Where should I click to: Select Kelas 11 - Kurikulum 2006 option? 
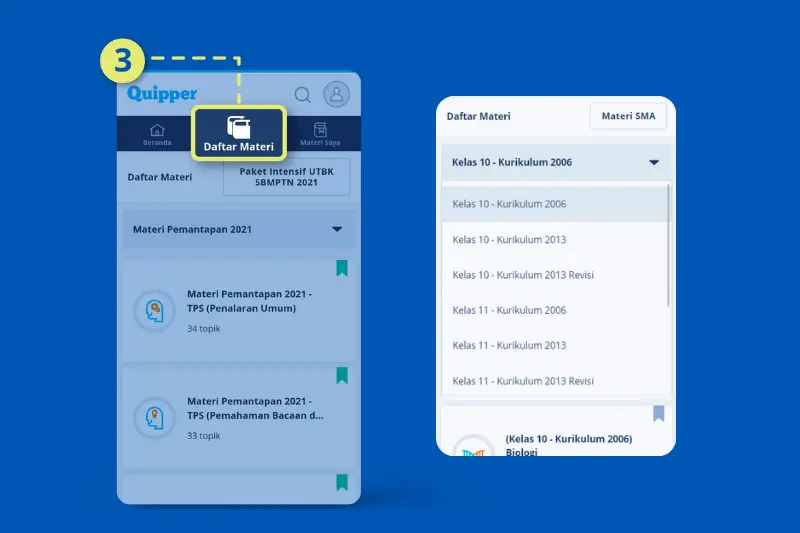coord(555,310)
